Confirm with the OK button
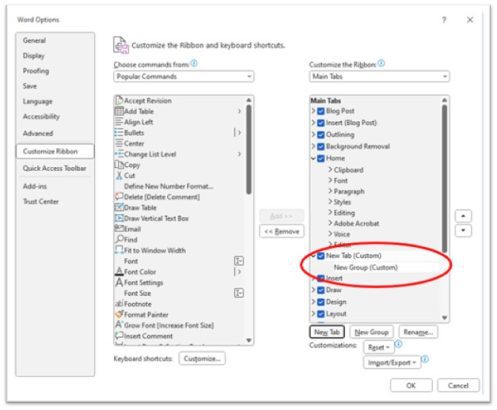 411,385
